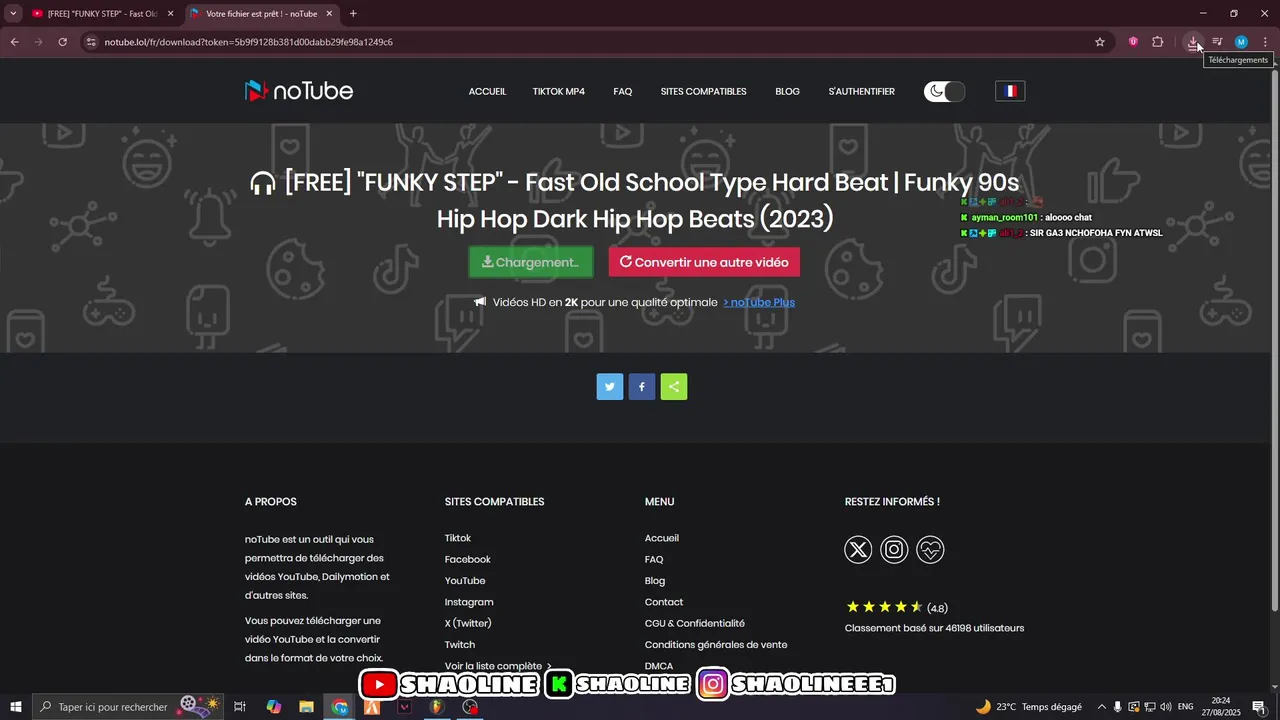The image size is (1280, 720).
Task: Open FAQ in the top nav
Action: click(x=623, y=91)
